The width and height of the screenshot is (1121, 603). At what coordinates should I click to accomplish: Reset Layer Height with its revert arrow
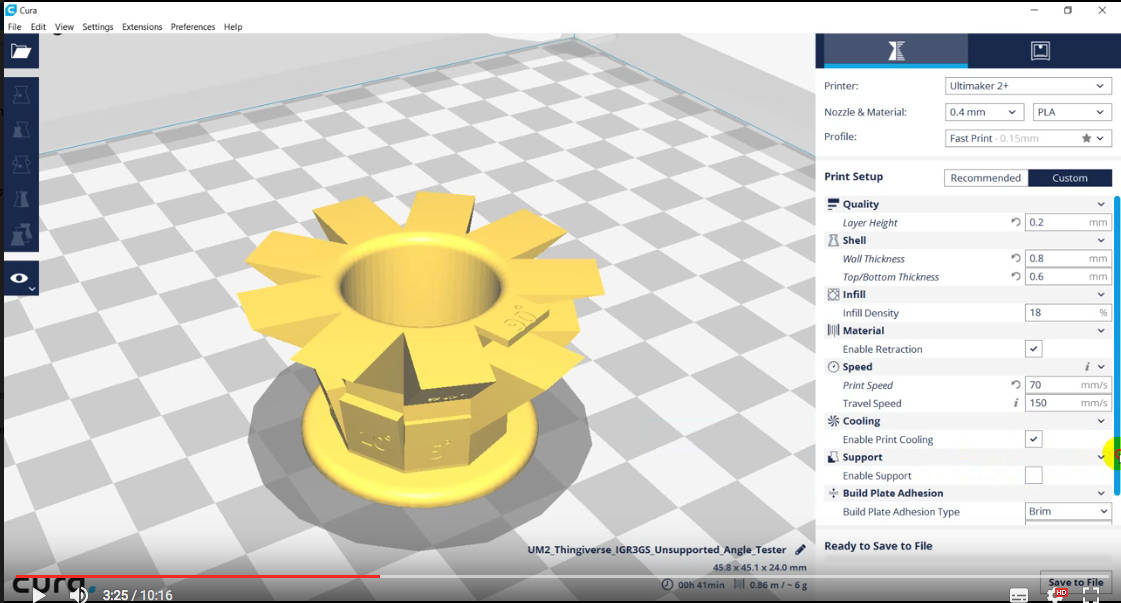pyautogui.click(x=1015, y=222)
